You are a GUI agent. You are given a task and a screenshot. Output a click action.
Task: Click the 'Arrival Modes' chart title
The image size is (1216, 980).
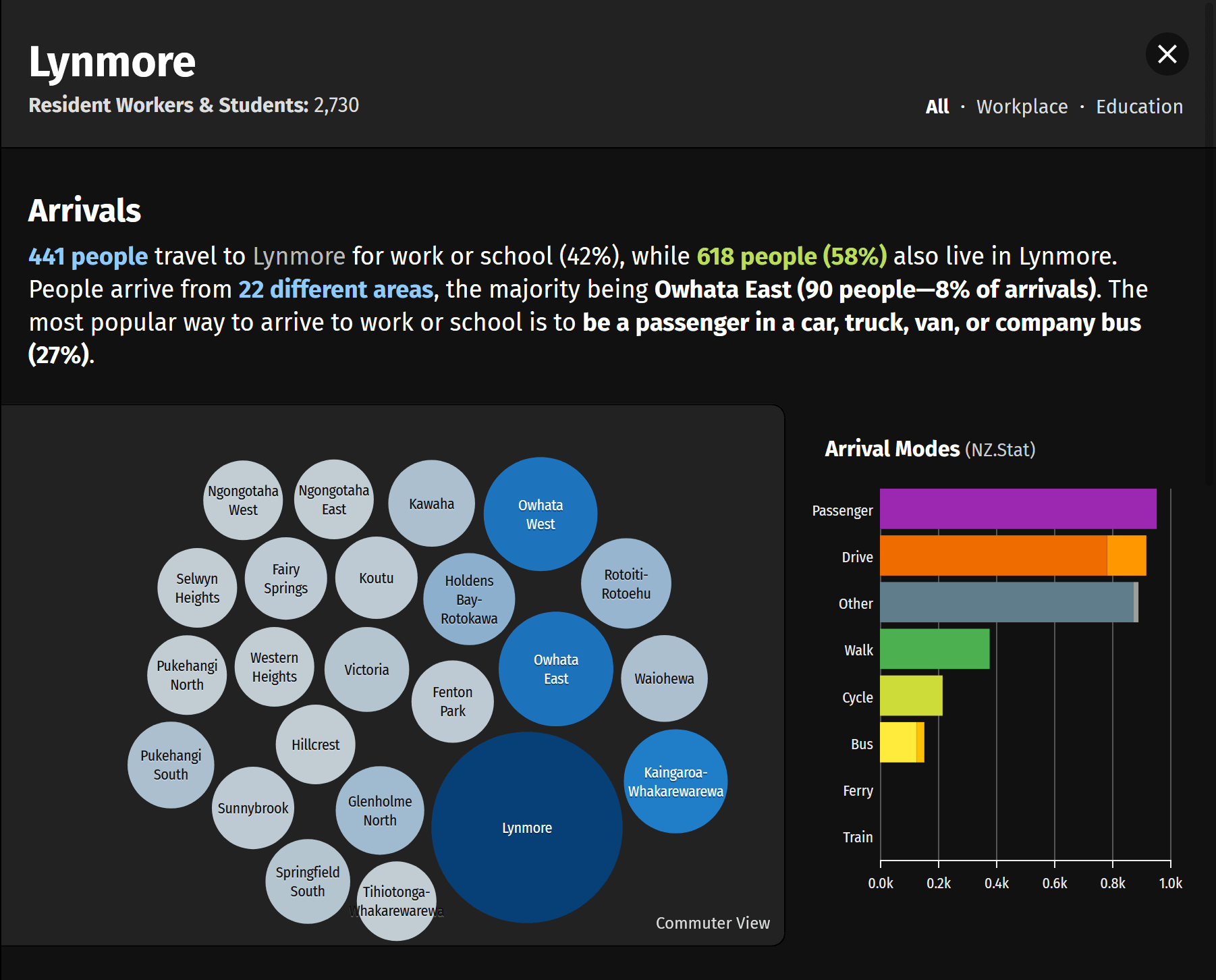click(892, 449)
